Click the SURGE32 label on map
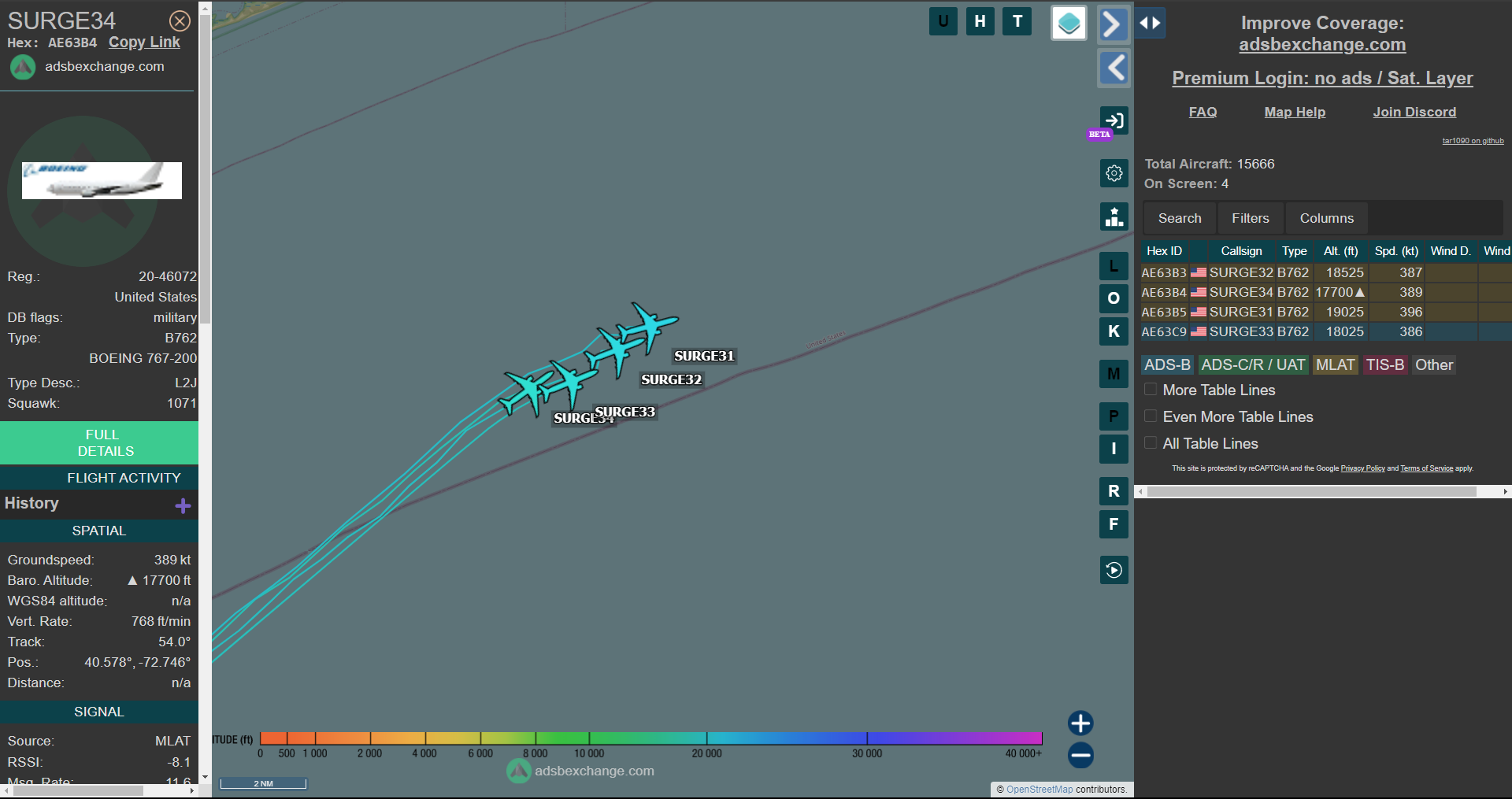Image resolution: width=1512 pixels, height=799 pixels. pyautogui.click(x=671, y=379)
